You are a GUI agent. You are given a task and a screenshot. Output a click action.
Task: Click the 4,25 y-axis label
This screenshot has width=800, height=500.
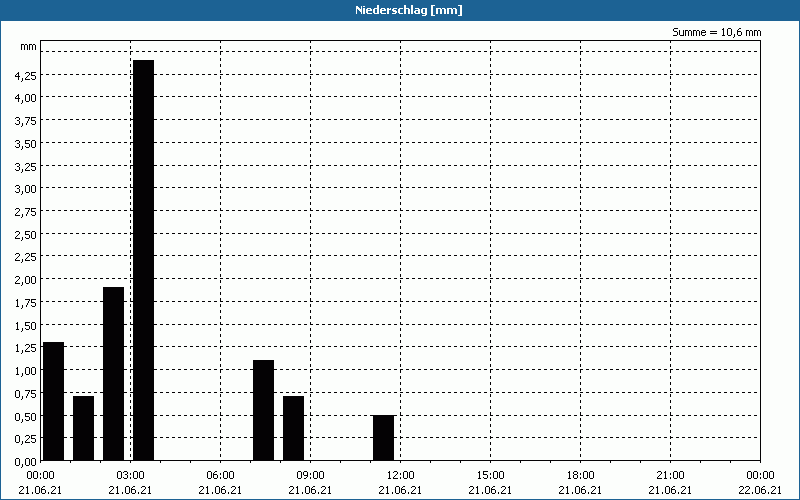click(x=26, y=75)
